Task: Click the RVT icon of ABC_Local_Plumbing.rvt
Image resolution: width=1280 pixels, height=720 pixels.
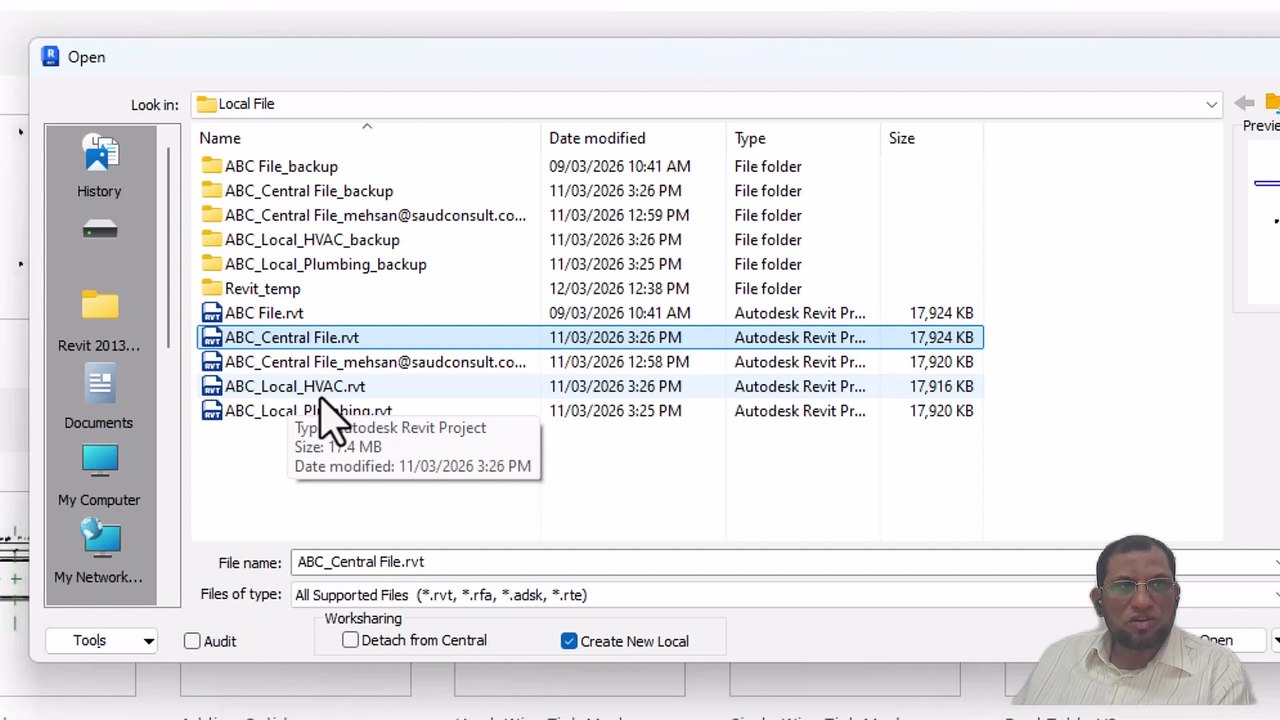Action: [211, 411]
